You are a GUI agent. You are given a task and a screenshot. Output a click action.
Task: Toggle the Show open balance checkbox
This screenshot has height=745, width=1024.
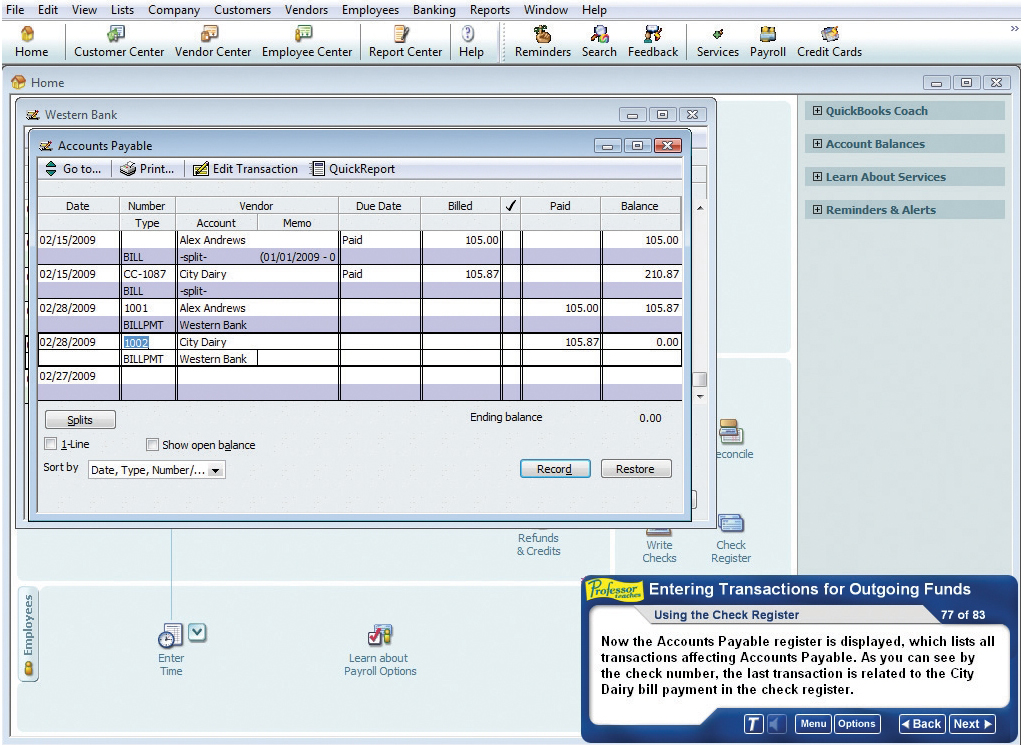(x=153, y=445)
